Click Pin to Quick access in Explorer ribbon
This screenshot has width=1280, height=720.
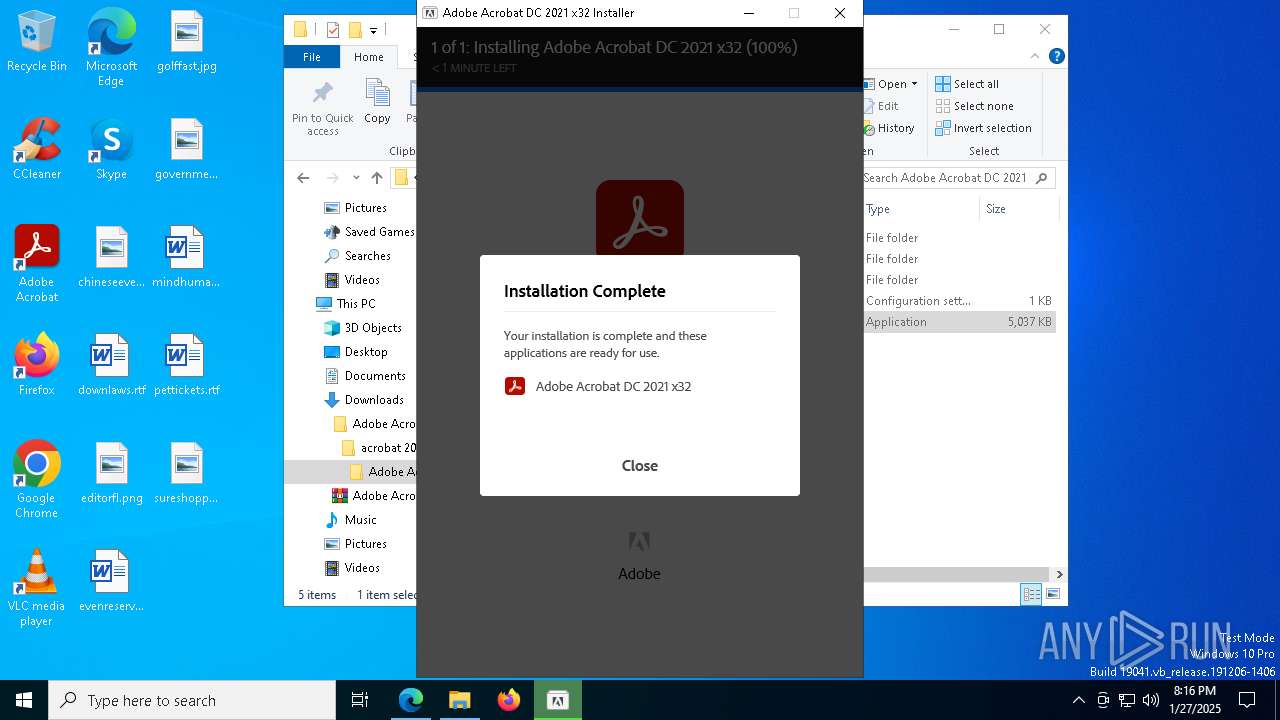coord(322,108)
